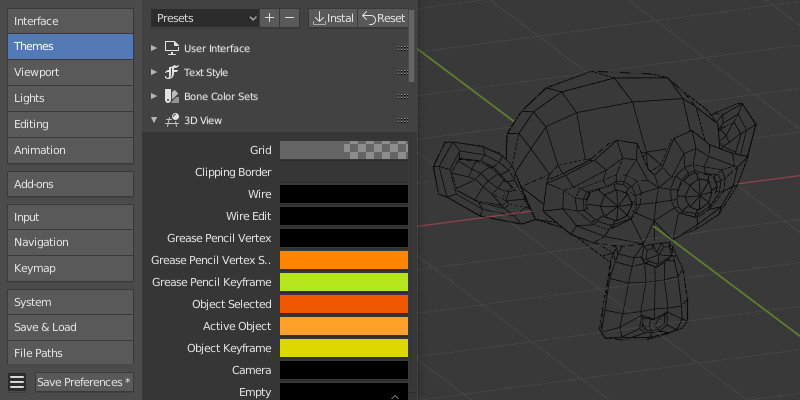The width and height of the screenshot is (800, 400).
Task: Click the preferences panel scrollbar
Action: click(412, 46)
